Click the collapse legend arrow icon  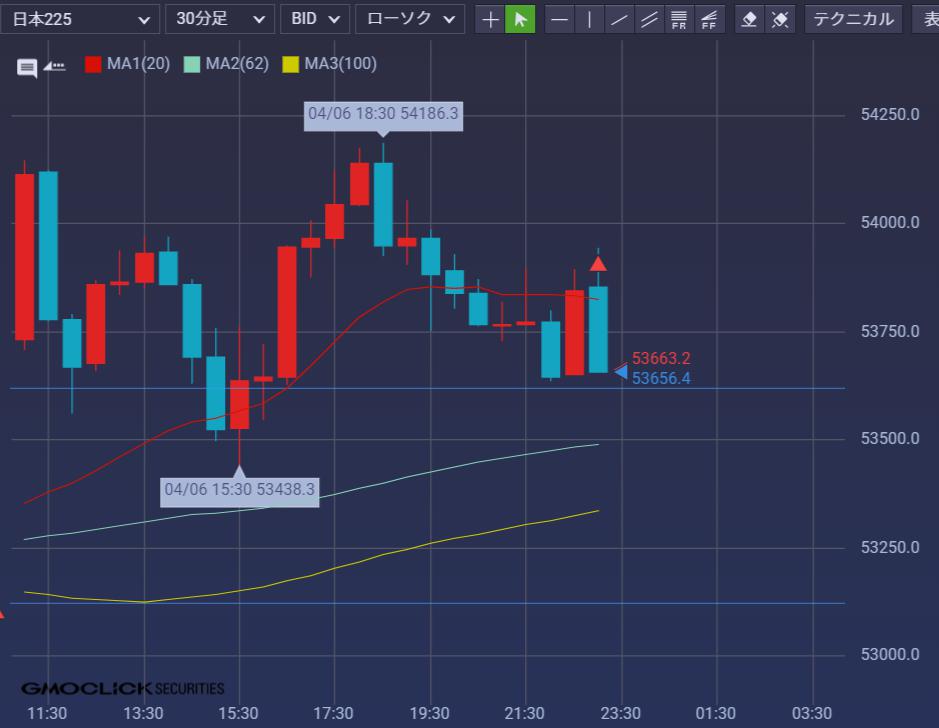54,66
